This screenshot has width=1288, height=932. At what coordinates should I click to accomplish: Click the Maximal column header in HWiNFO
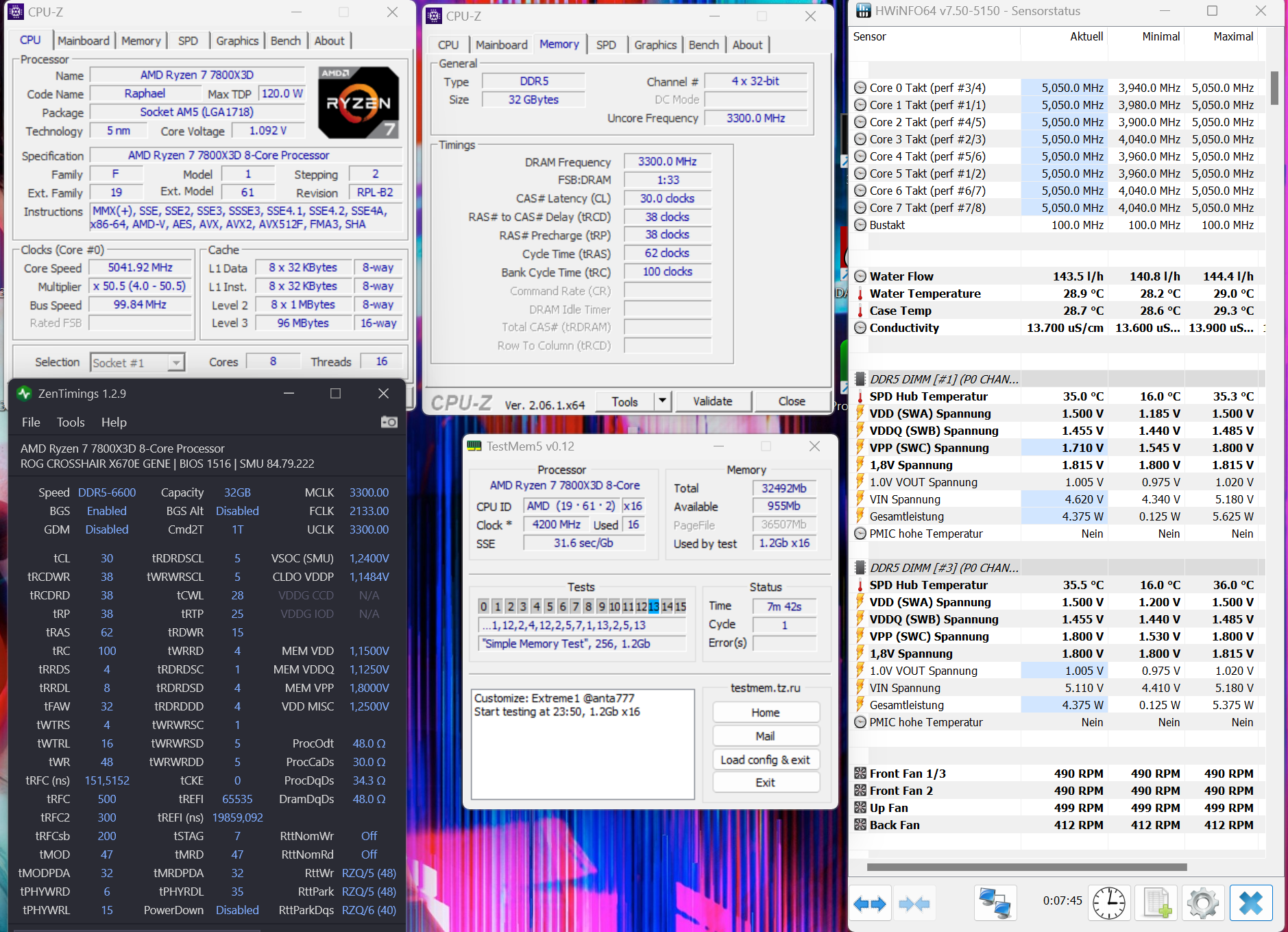pyautogui.click(x=1233, y=36)
